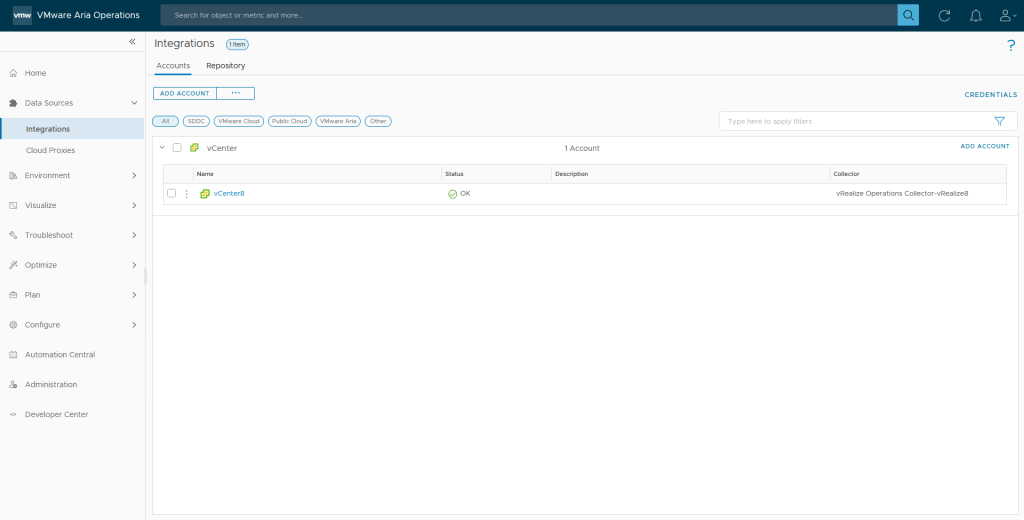Click the Optimize wand icon

pyautogui.click(x=13, y=265)
